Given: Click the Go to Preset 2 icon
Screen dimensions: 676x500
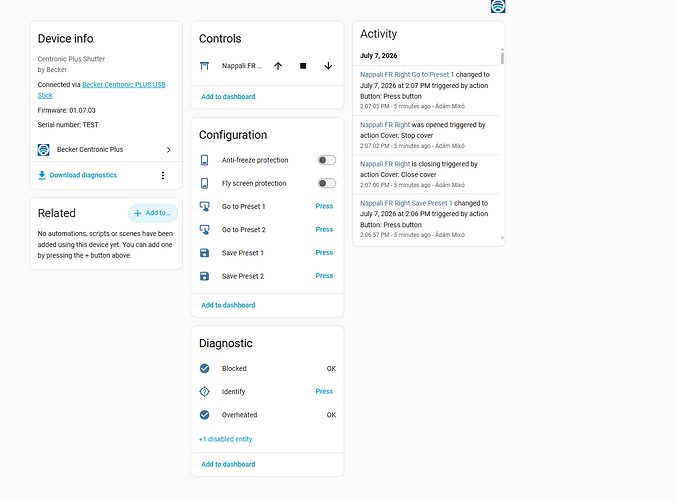Looking at the screenshot, I should point(204,230).
